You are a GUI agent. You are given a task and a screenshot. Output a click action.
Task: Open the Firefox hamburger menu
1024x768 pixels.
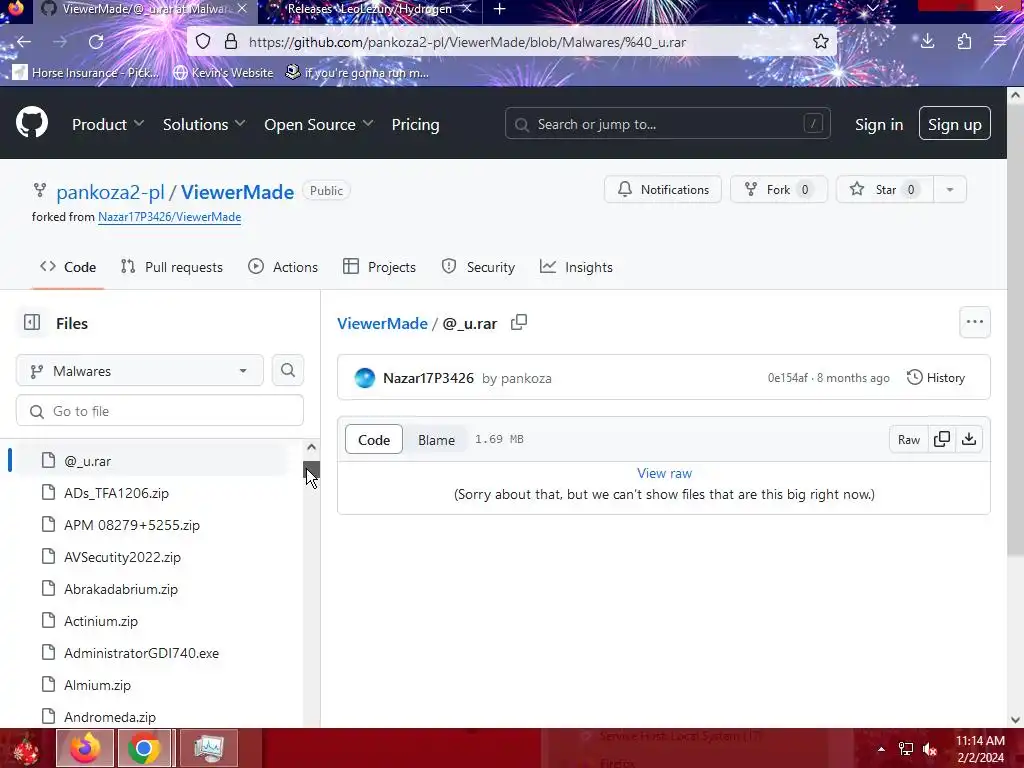(999, 42)
